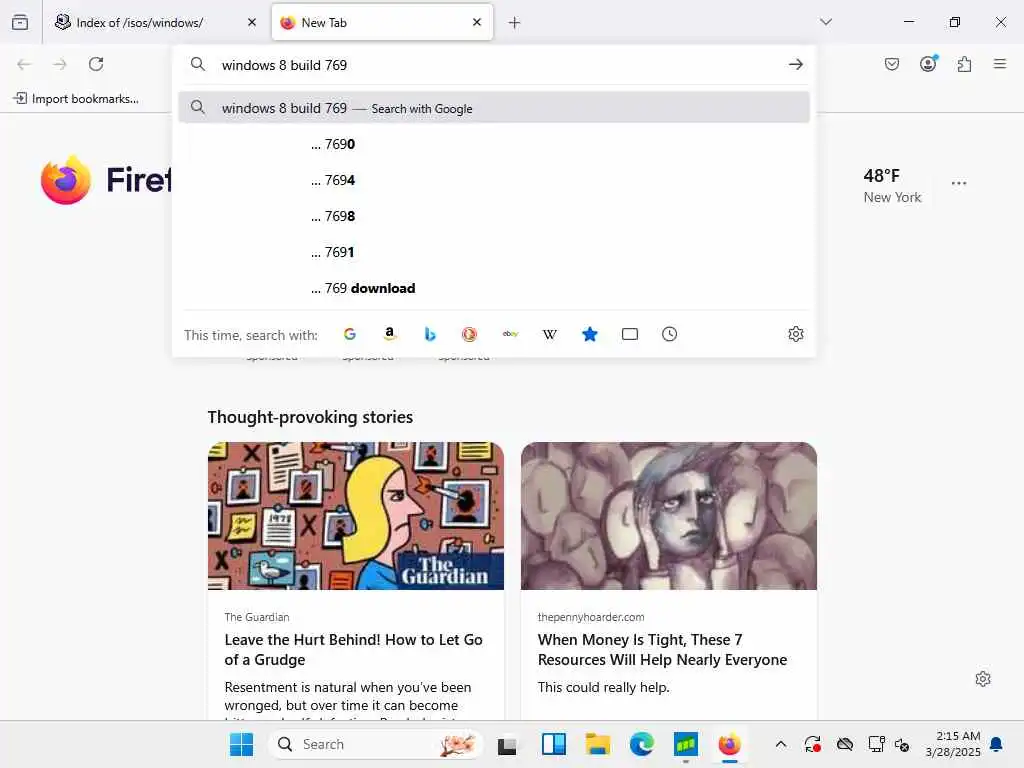This screenshot has height=768, width=1024.
Task: Search this time with Bing icon
Action: [430, 334]
